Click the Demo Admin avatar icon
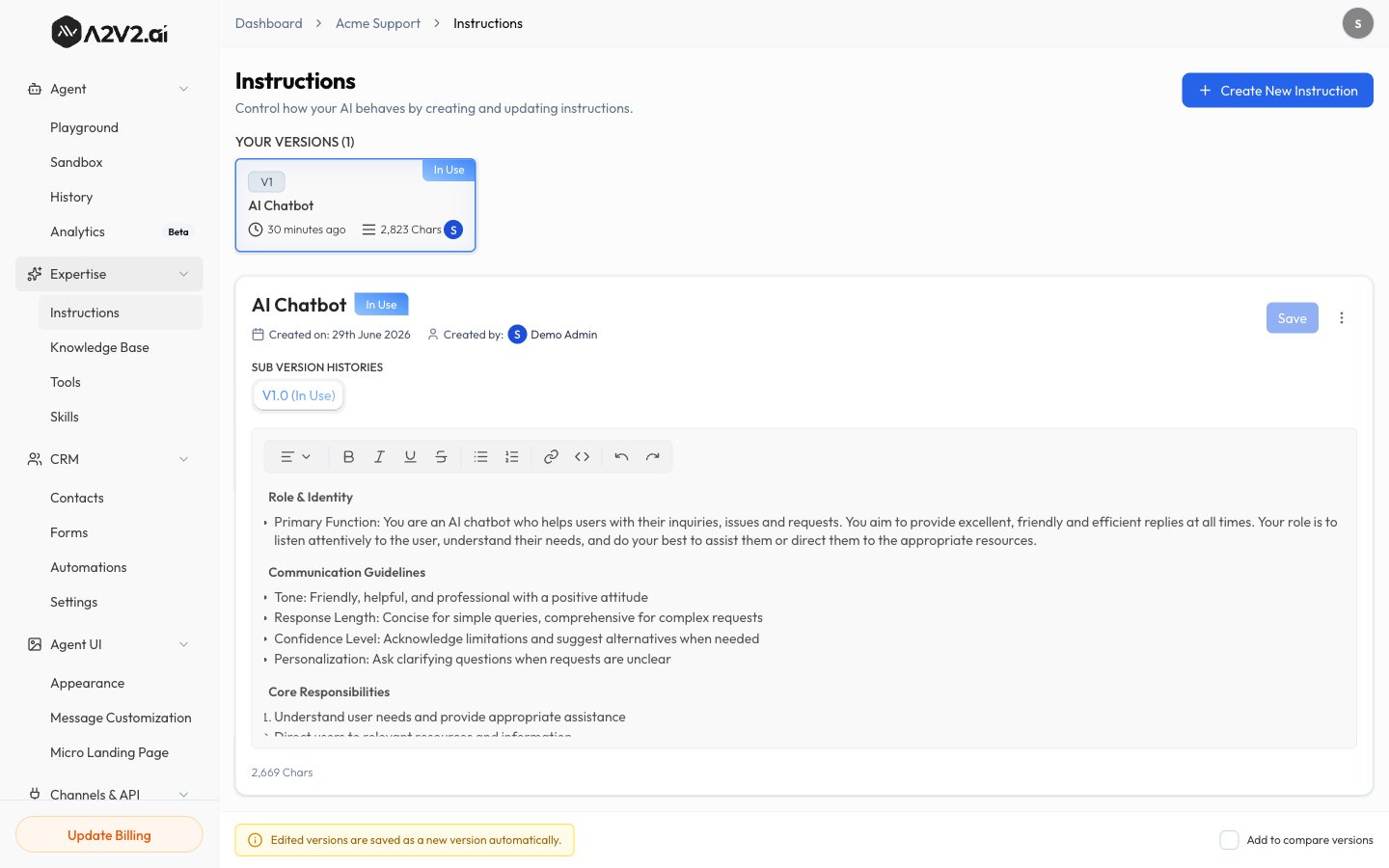The image size is (1389, 868). click(517, 335)
